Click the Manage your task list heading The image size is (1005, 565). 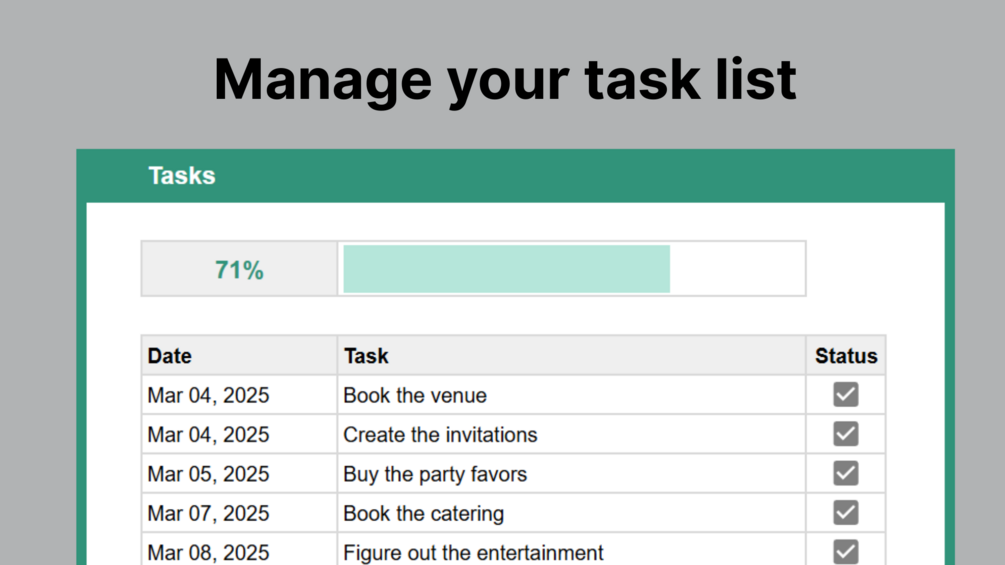tap(505, 79)
